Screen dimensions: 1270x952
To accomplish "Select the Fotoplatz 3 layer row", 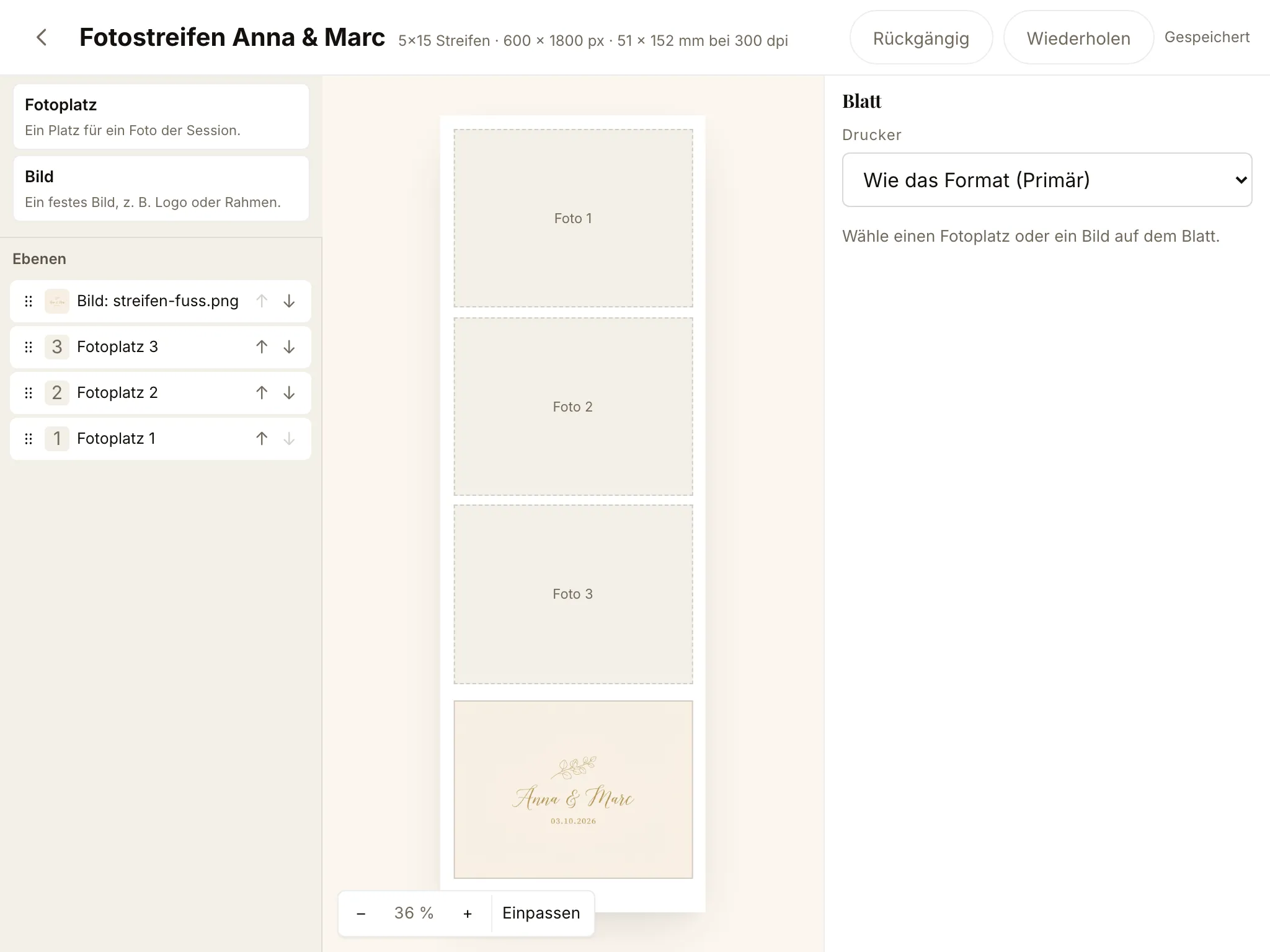I will pyautogui.click(x=161, y=347).
